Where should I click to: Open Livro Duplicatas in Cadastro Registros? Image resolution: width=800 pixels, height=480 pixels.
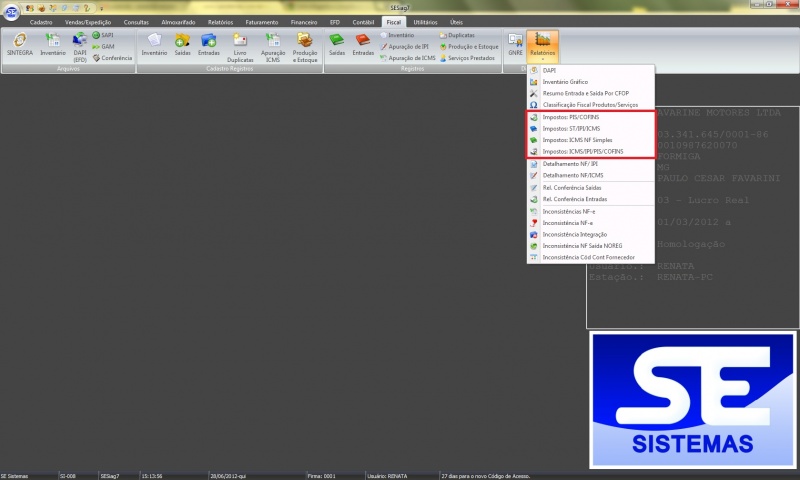pyautogui.click(x=240, y=45)
